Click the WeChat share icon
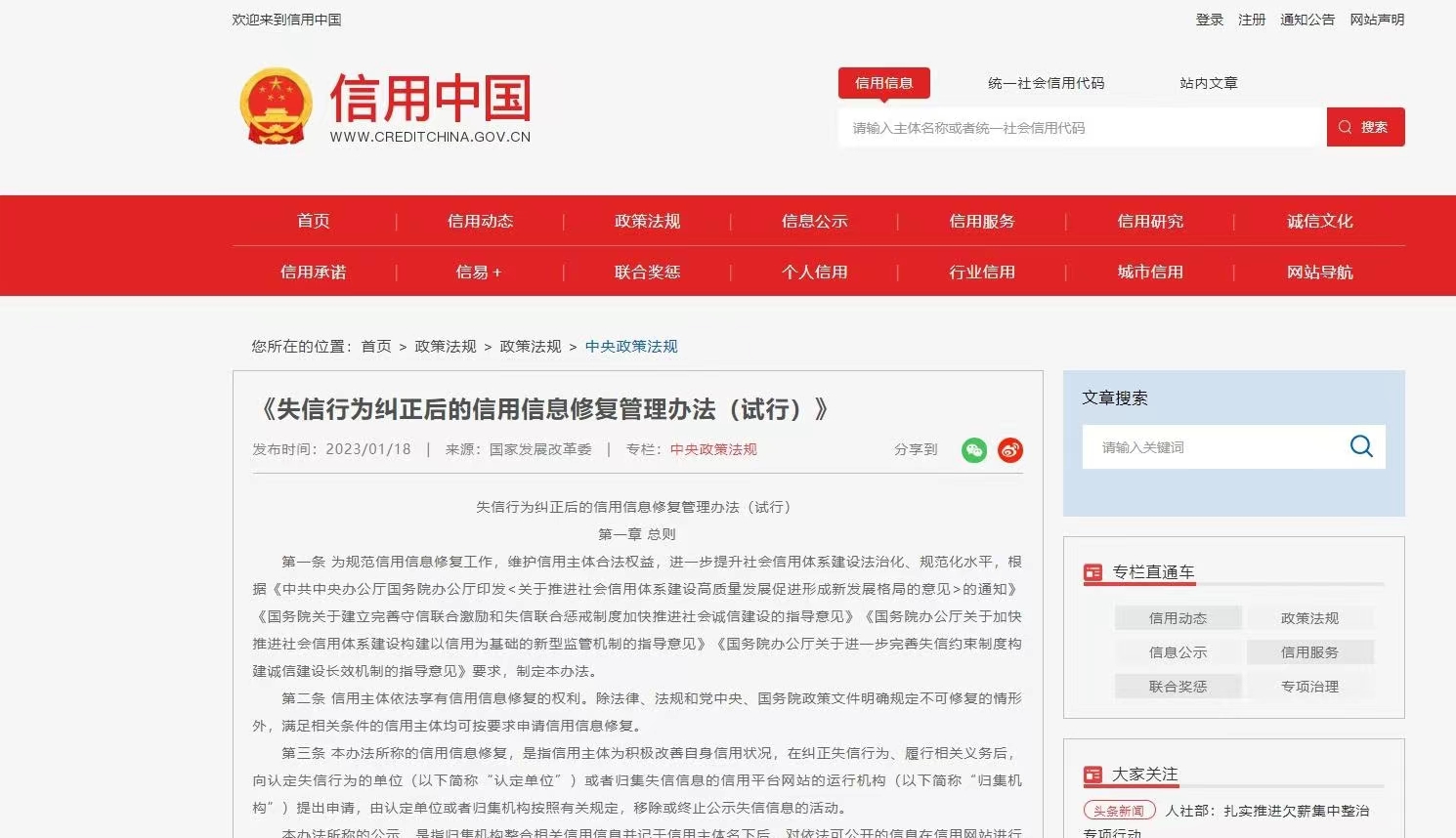Viewport: 1456px width, 838px height. point(973,450)
